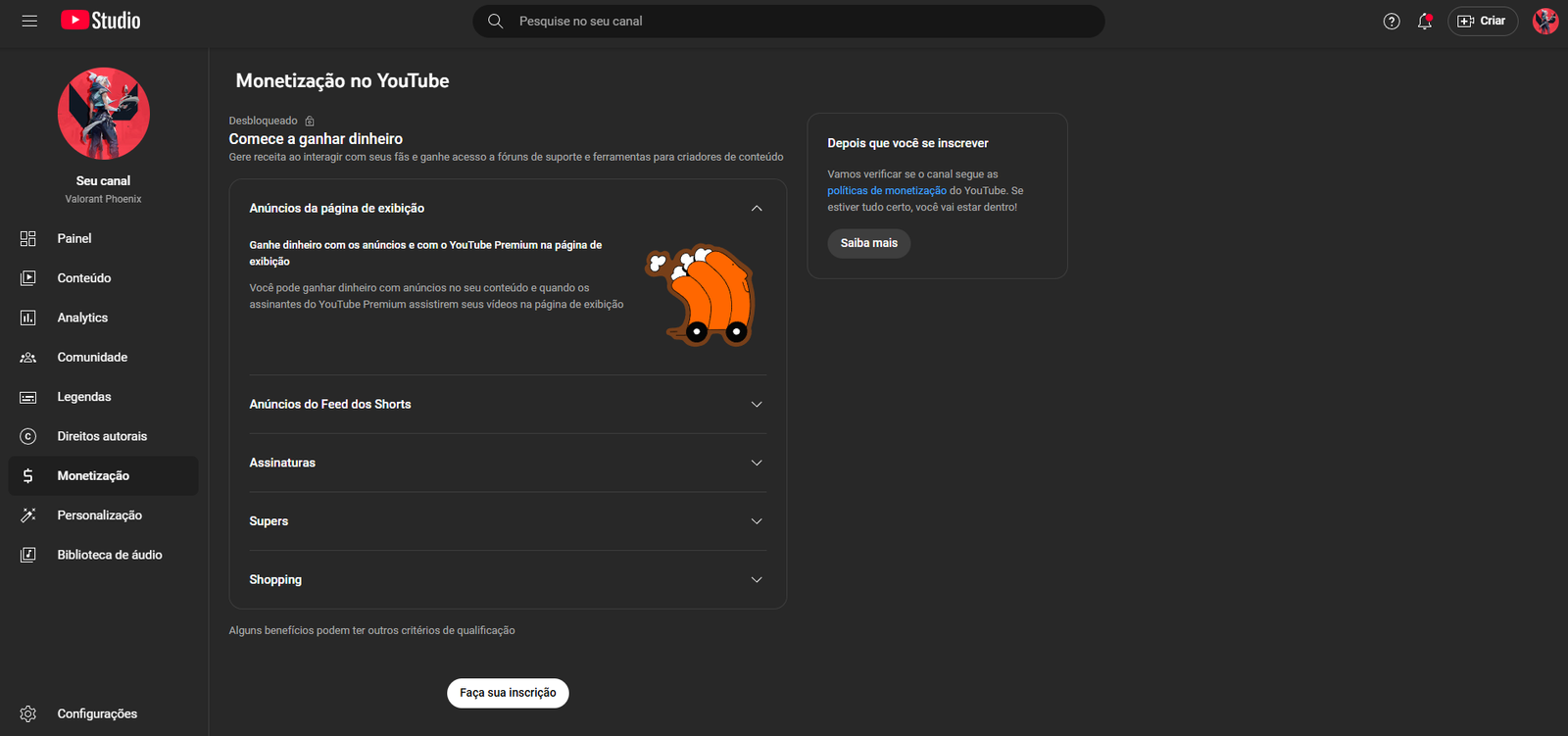Expand the Assinaturas section chevron

click(x=757, y=463)
